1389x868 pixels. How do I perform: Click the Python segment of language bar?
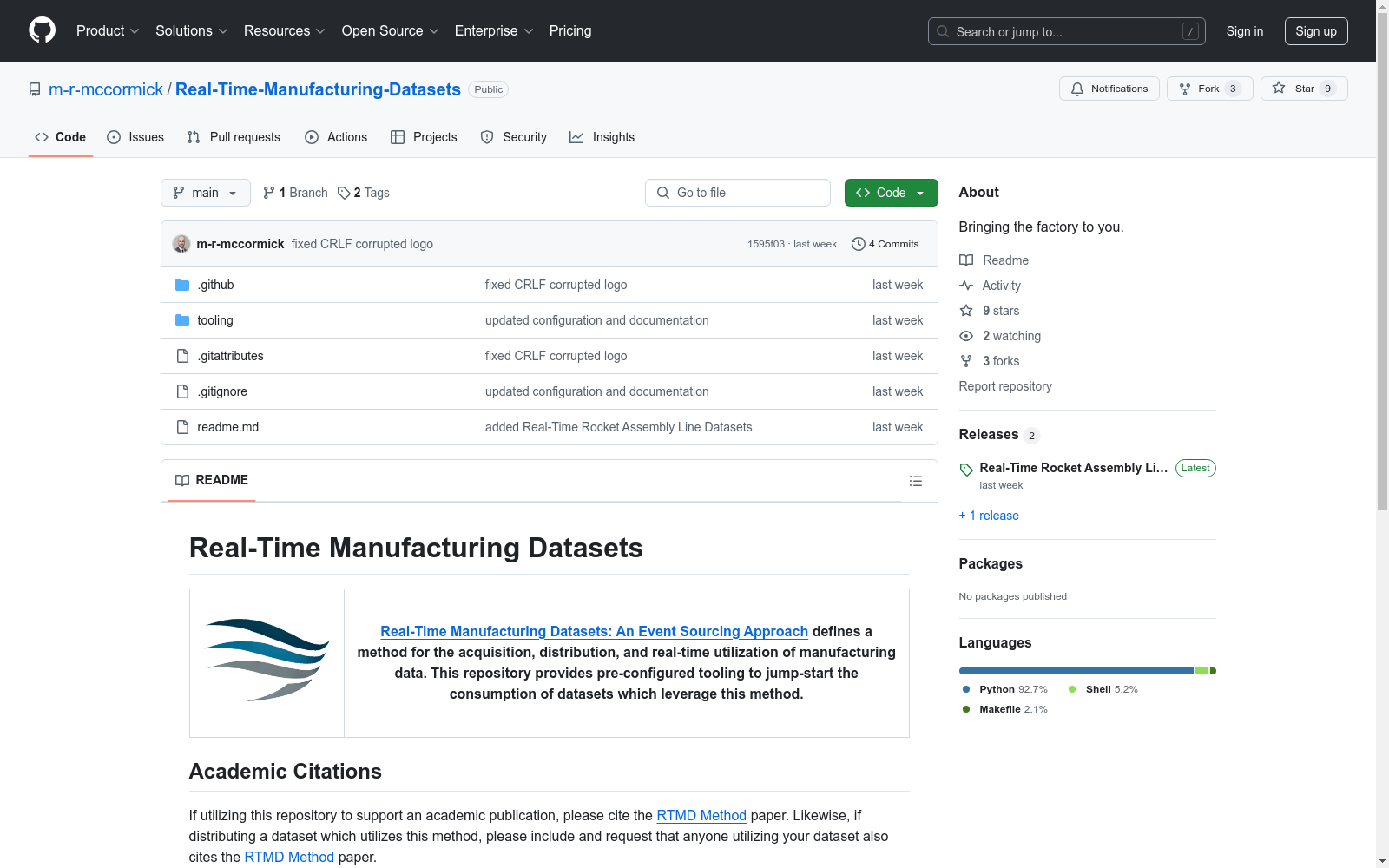pyautogui.click(x=1076, y=671)
